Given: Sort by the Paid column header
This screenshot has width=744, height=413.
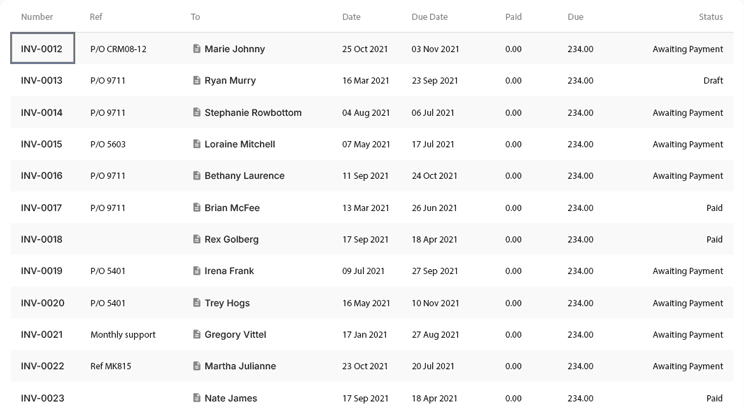Looking at the screenshot, I should [x=513, y=17].
